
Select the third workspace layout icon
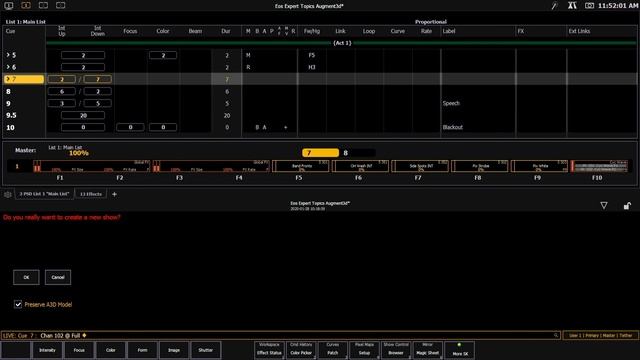tap(43, 6)
